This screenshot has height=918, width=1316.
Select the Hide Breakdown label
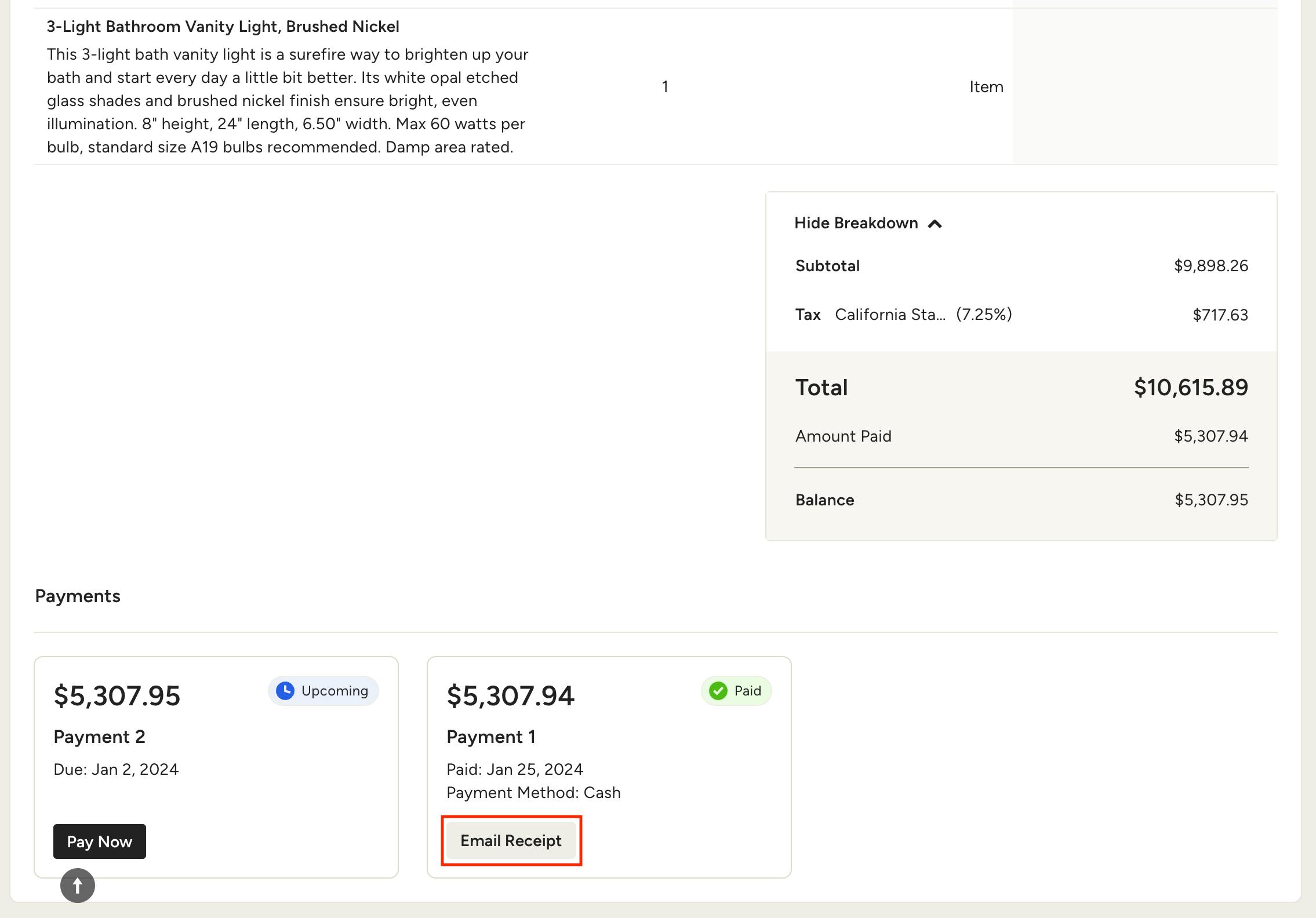pyautogui.click(x=856, y=223)
